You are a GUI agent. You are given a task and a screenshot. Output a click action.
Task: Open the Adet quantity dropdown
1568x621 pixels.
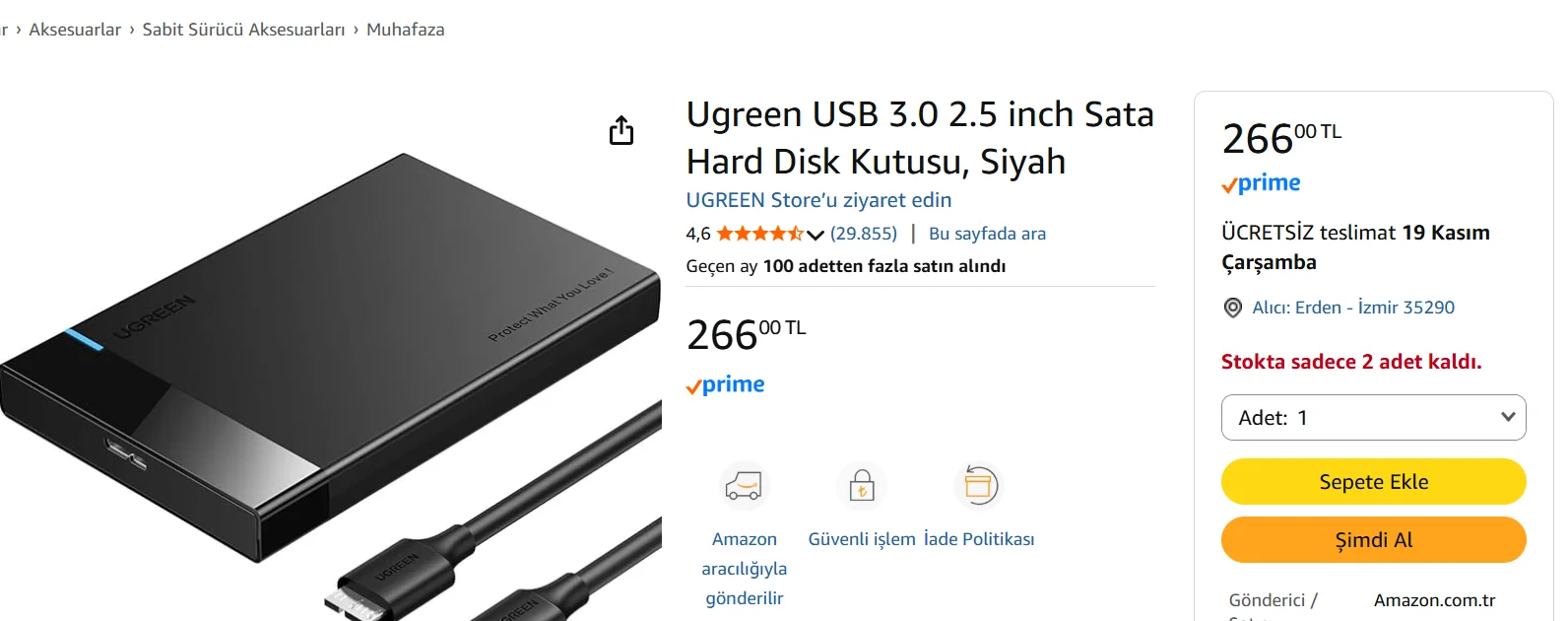coord(1374,418)
